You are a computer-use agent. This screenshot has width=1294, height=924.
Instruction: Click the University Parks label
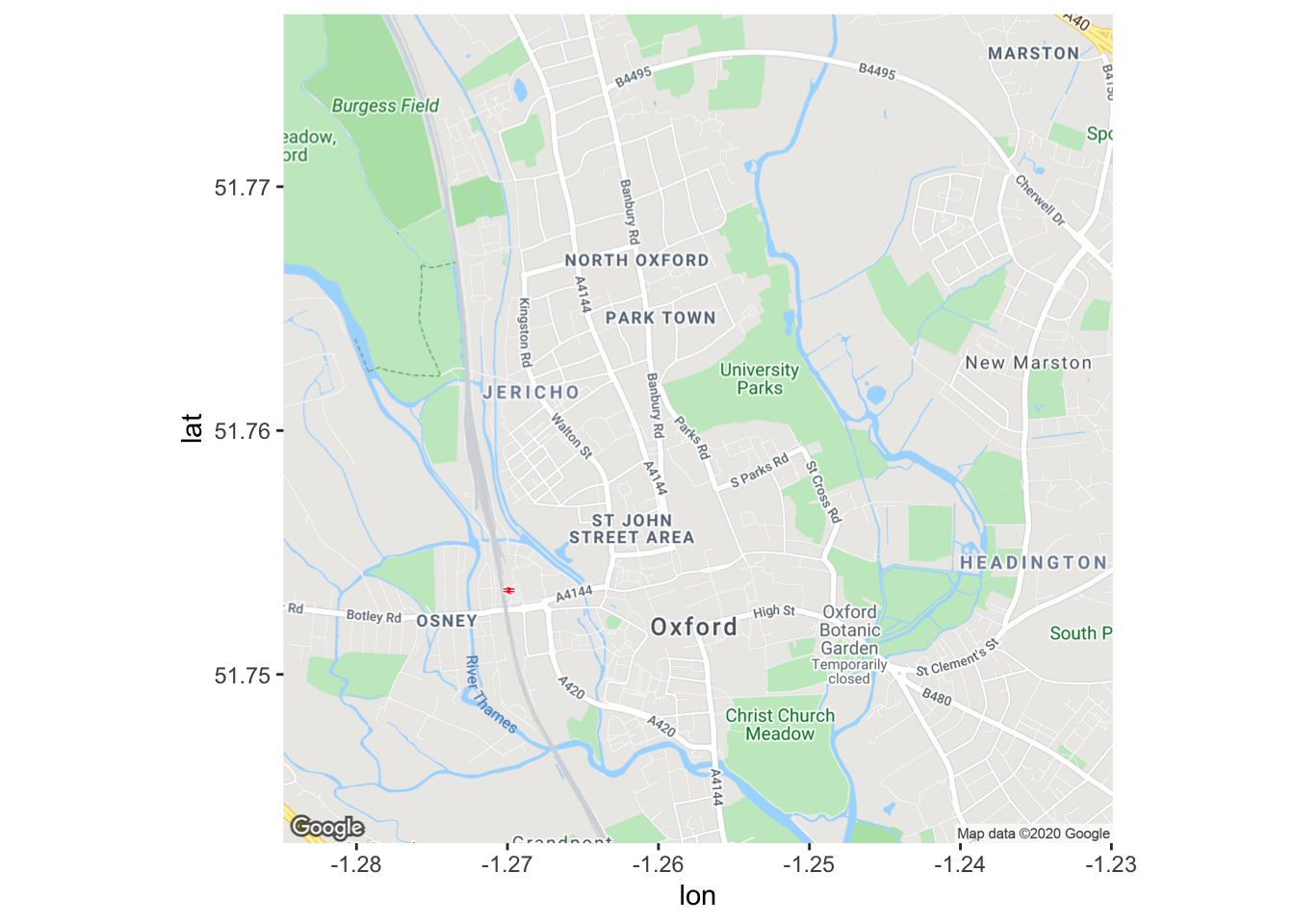pos(760,379)
